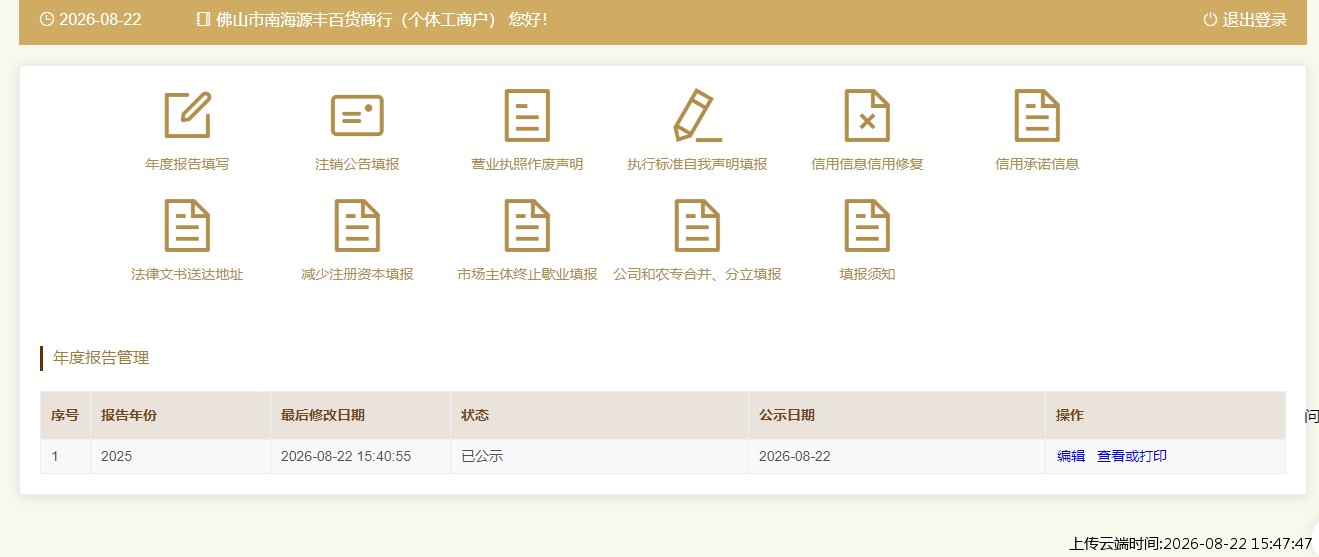The width and height of the screenshot is (1319, 557).
Task: Click the 操作 column header
Action: (x=1166, y=415)
